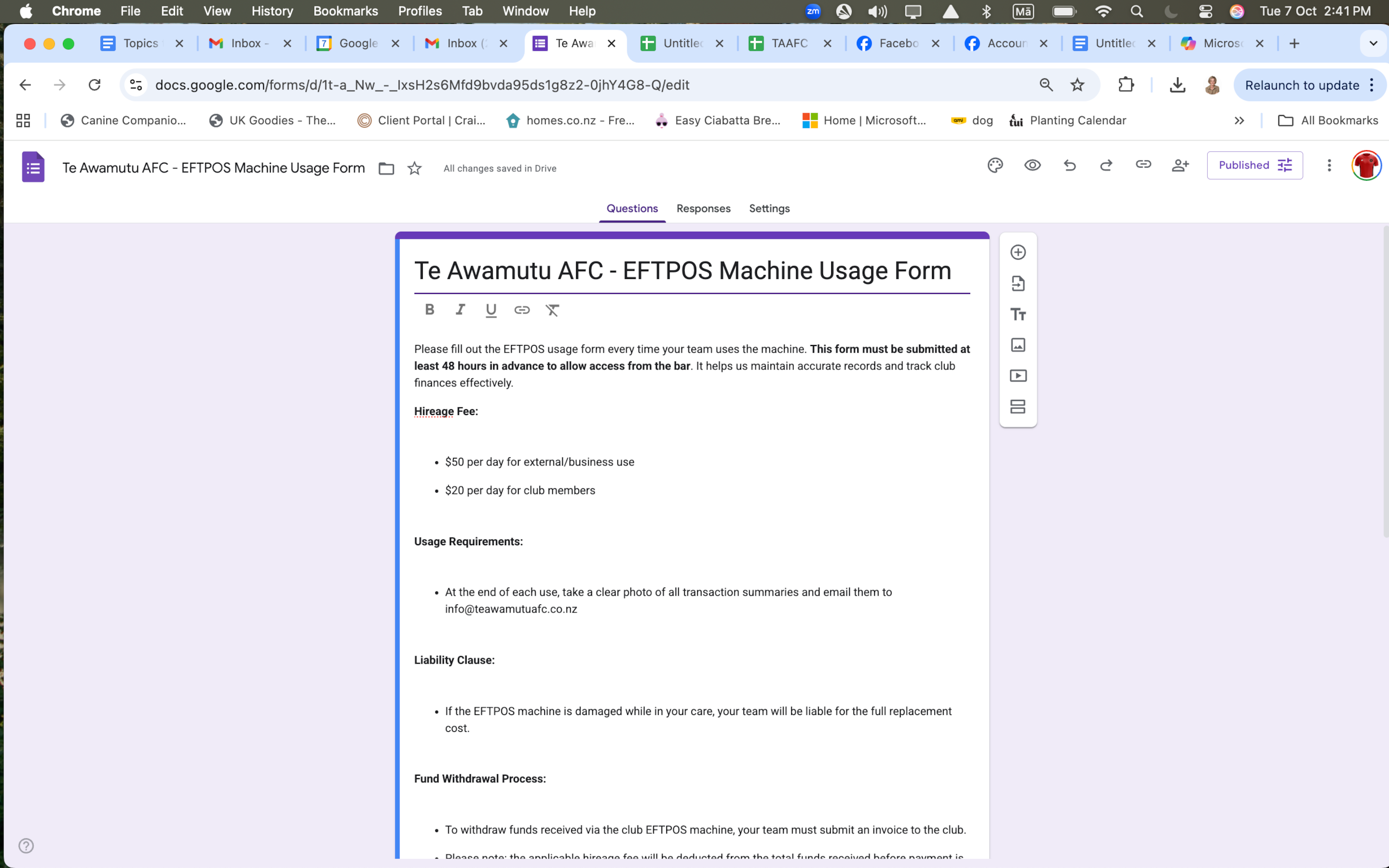Click the Add image icon
Screen dimensions: 1389x868
[x=1018, y=345]
